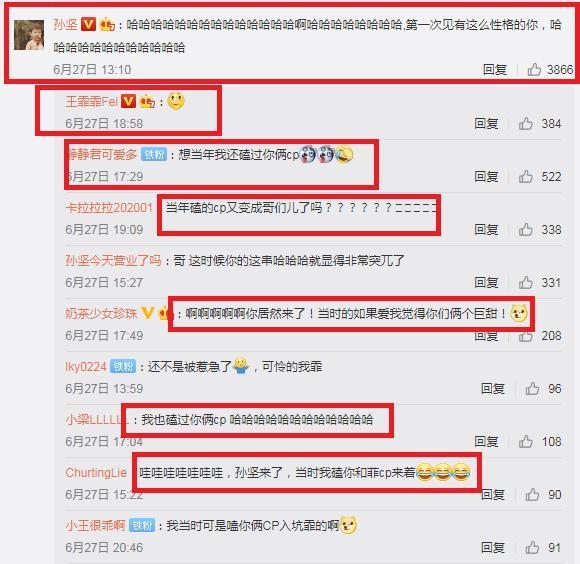This screenshot has width=580, height=564.
Task: Like 小梁LLLLL's comment with 108 likes
Action: pyautogui.click(x=526, y=442)
